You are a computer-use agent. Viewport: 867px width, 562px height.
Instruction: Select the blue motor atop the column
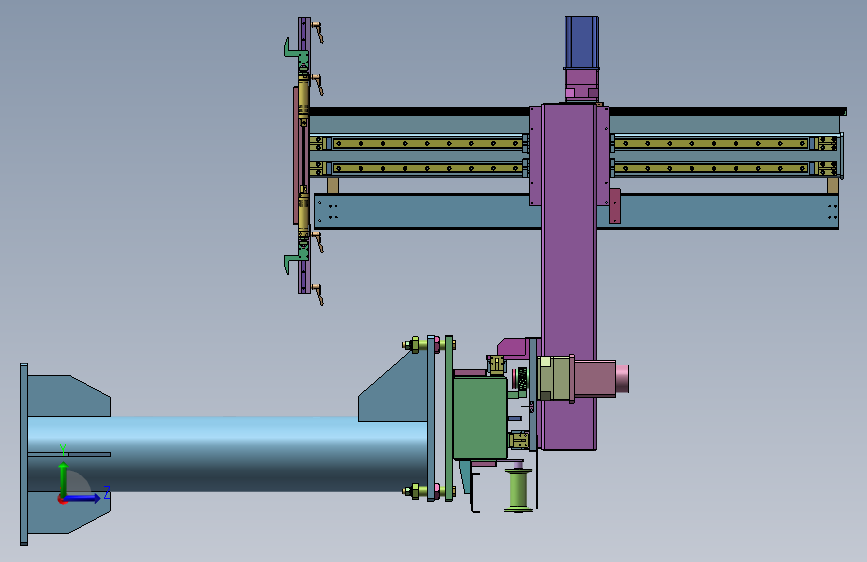click(582, 42)
